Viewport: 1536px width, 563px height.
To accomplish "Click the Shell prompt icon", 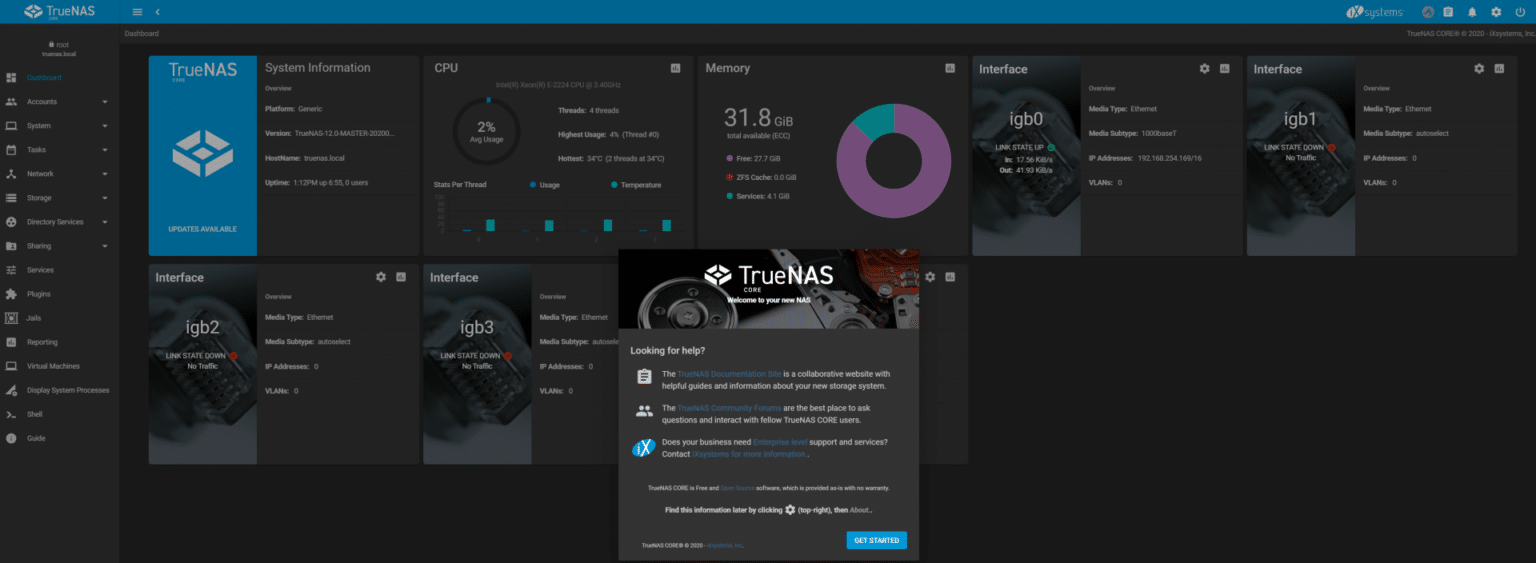I will (x=11, y=414).
